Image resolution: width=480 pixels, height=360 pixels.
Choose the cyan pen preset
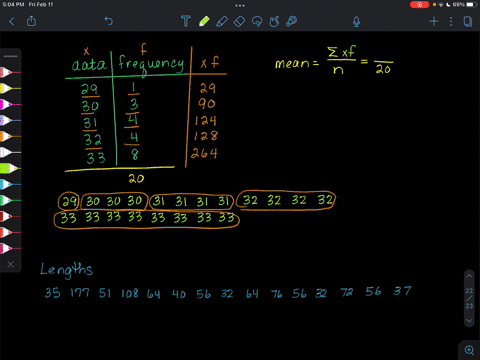pyautogui.click(x=10, y=184)
